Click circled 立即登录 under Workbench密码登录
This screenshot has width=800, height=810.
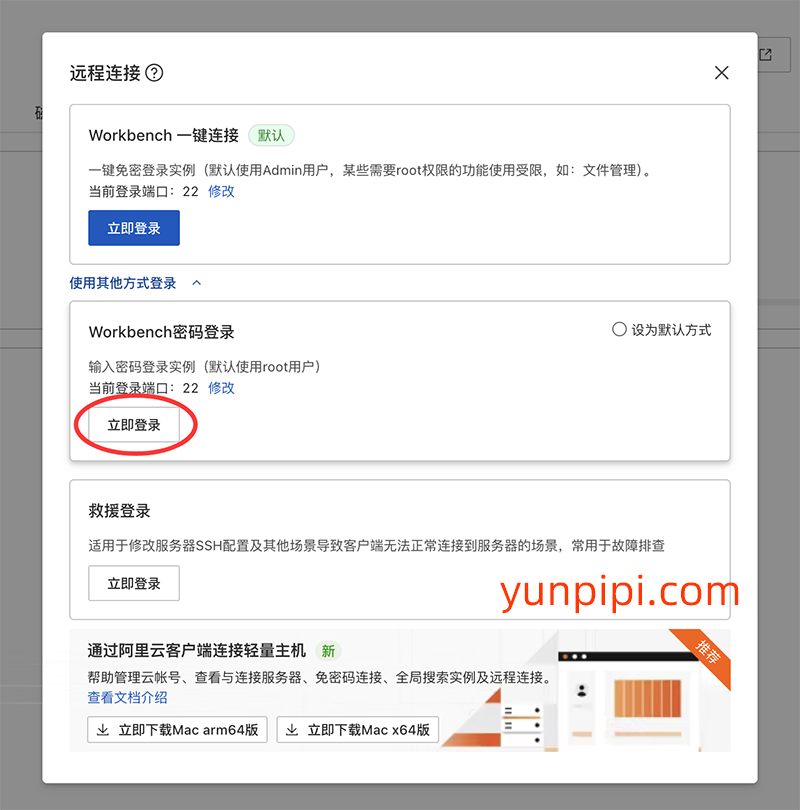pos(133,424)
